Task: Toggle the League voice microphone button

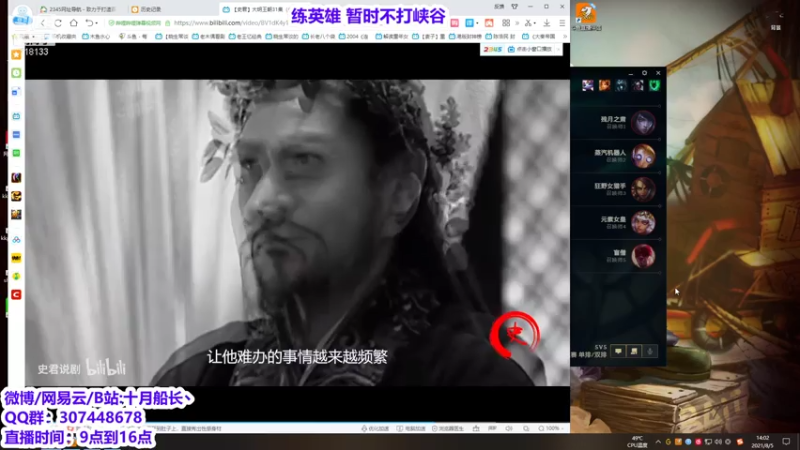Action: tap(650, 351)
